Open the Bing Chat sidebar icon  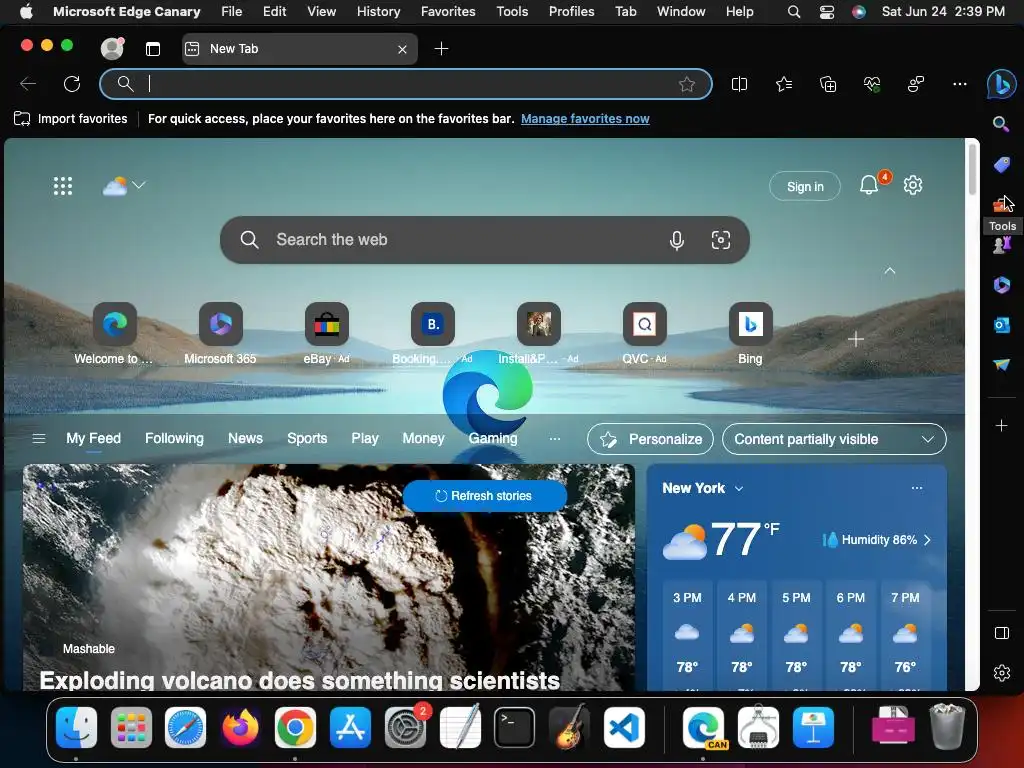click(x=1001, y=84)
